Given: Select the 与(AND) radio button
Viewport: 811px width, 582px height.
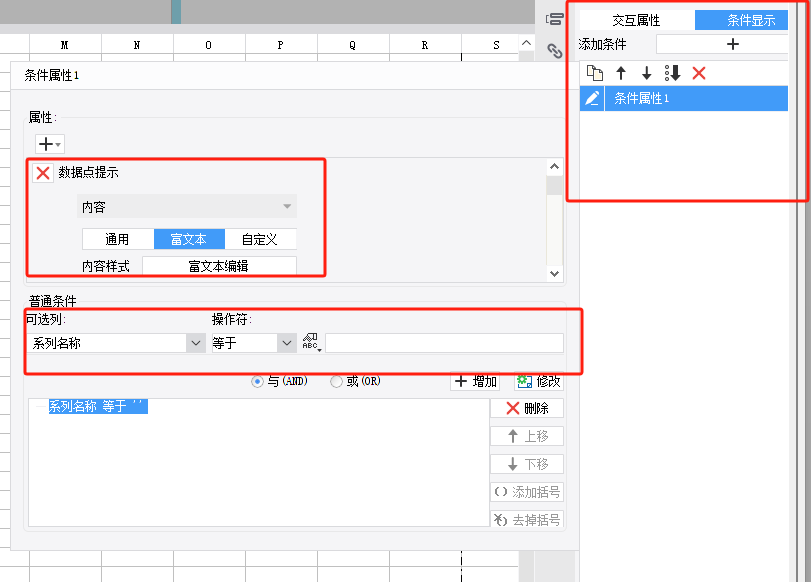Looking at the screenshot, I should pos(257,382).
